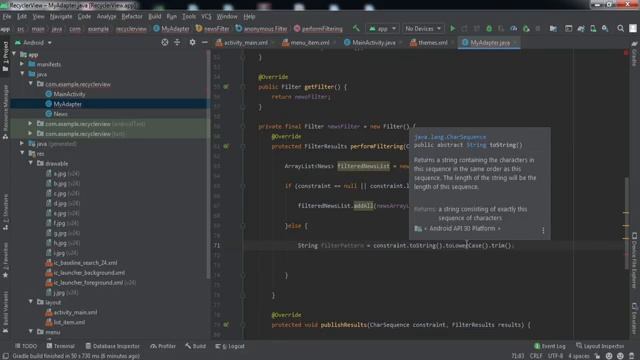Click the green Debug bug icon
Viewport: 640px width, 360px height.
pos(489,29)
